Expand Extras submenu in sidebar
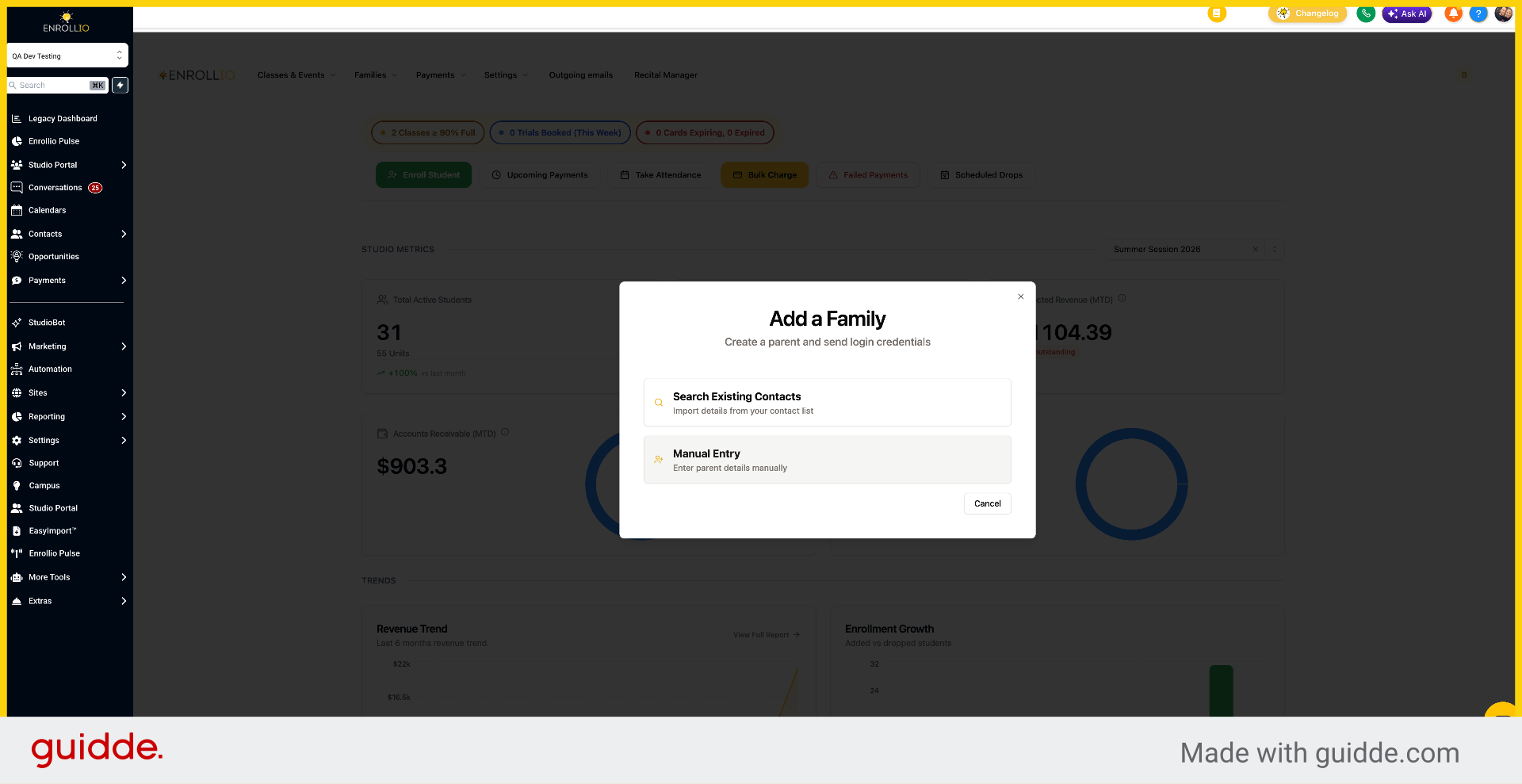 (124, 601)
